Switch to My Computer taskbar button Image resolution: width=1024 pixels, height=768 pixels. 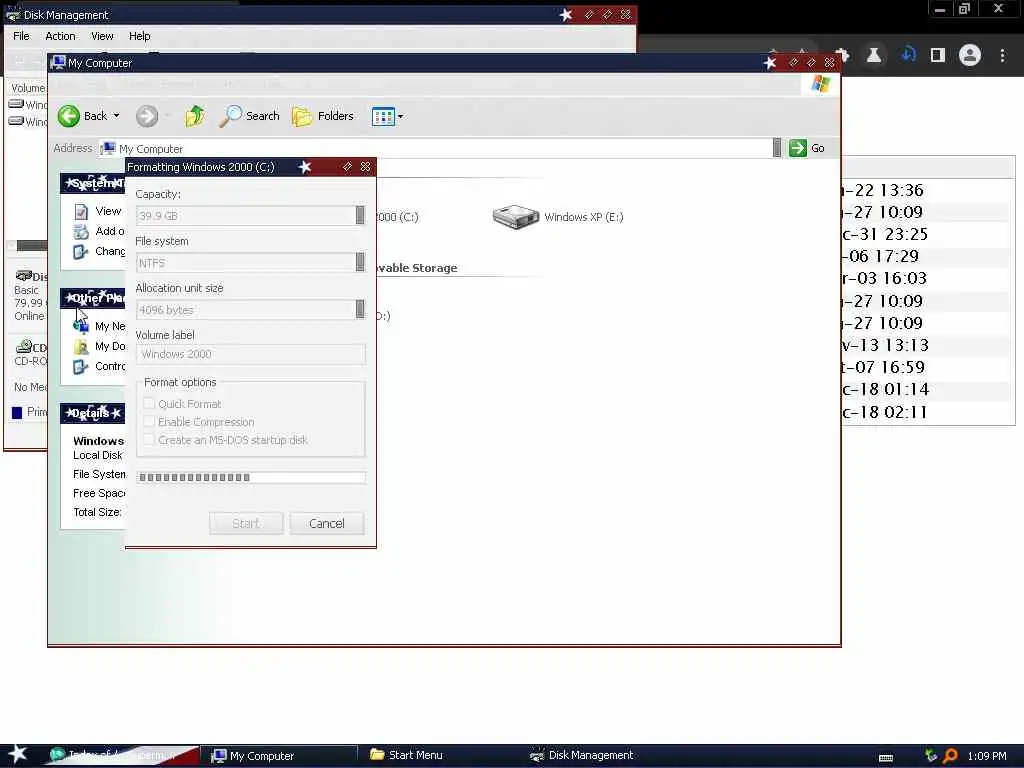tap(278, 756)
